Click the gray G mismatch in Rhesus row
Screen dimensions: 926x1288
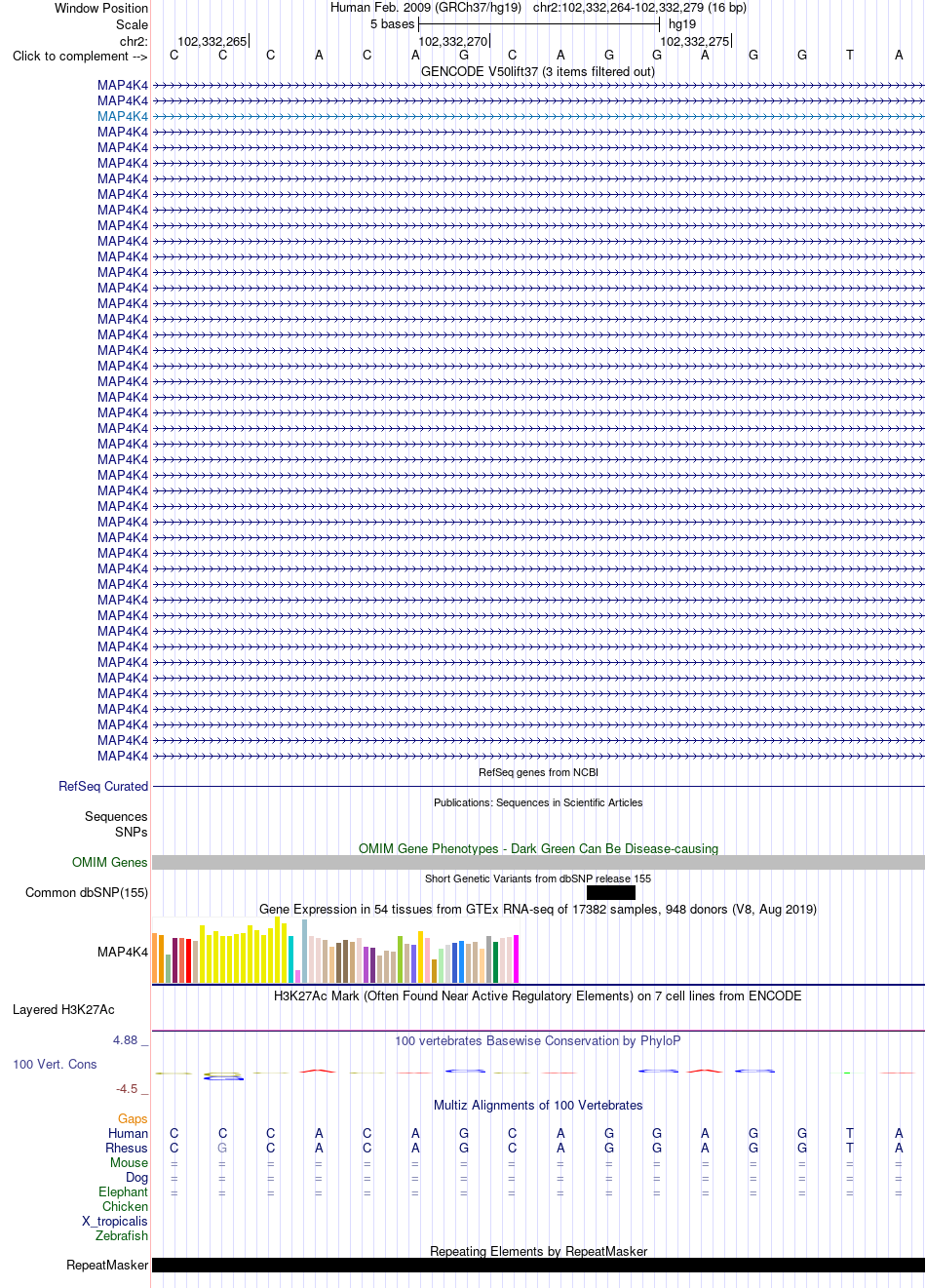pos(222,1148)
